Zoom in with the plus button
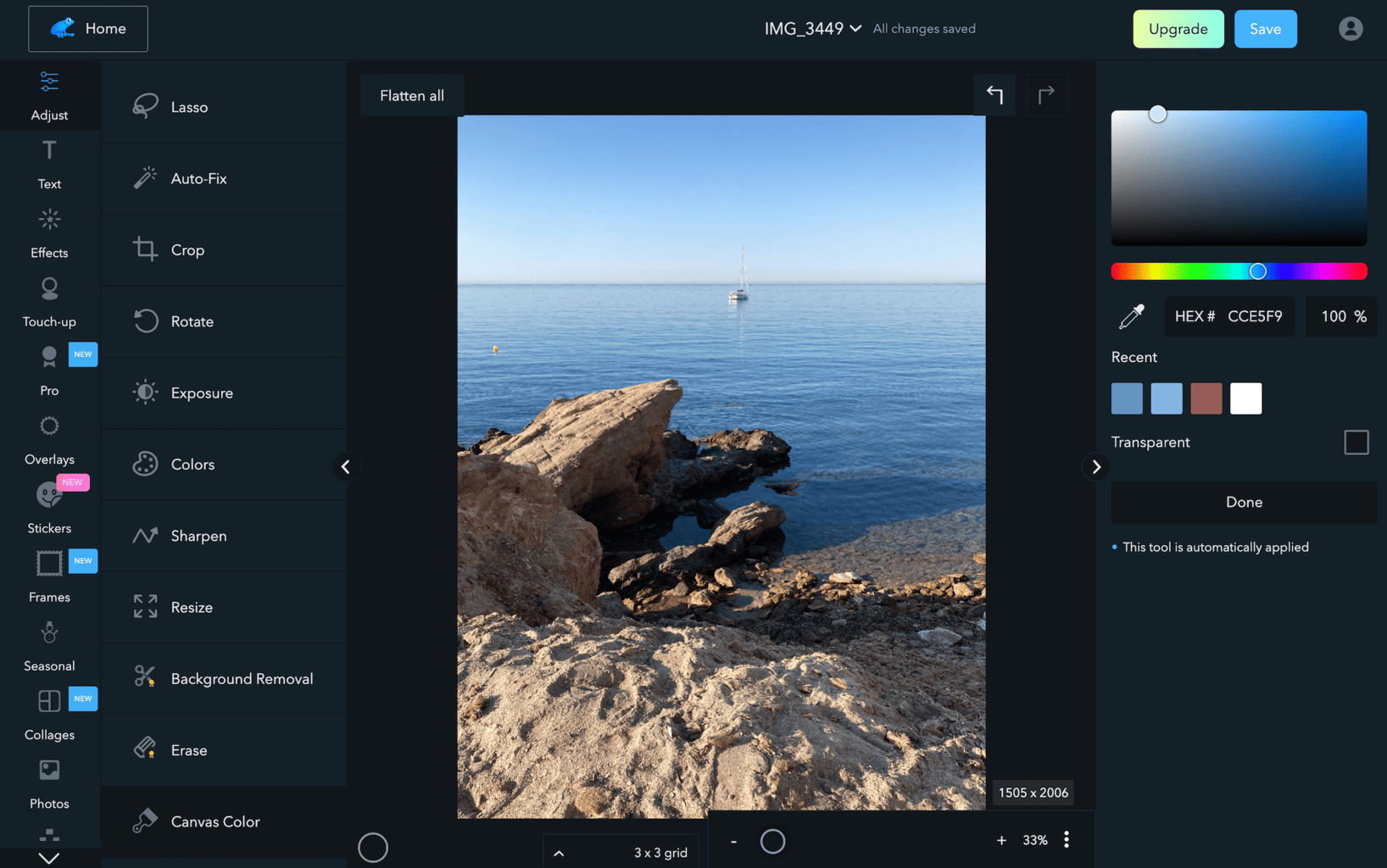 pyautogui.click(x=1001, y=840)
